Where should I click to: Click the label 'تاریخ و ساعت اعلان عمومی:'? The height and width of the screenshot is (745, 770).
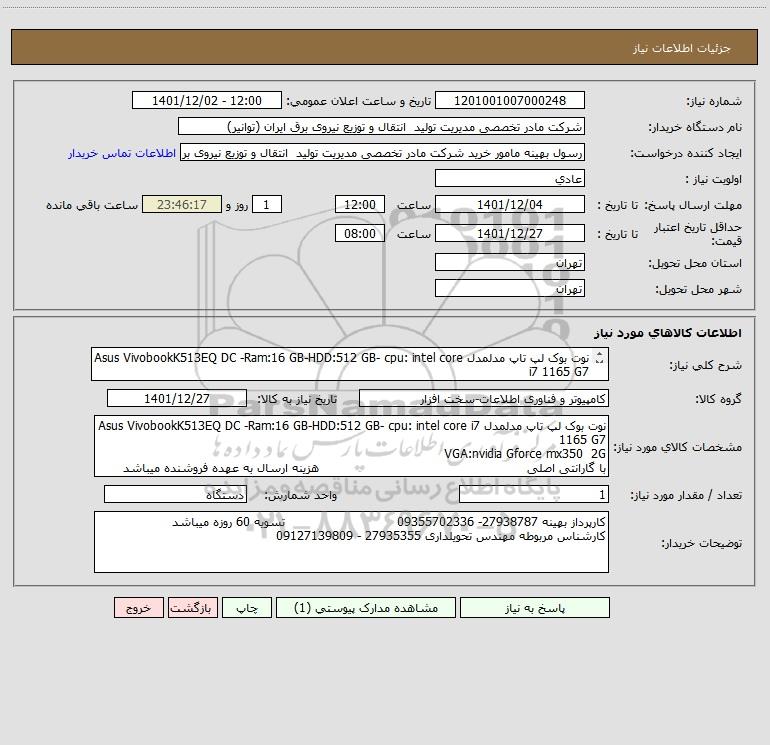pyautogui.click(x=359, y=101)
